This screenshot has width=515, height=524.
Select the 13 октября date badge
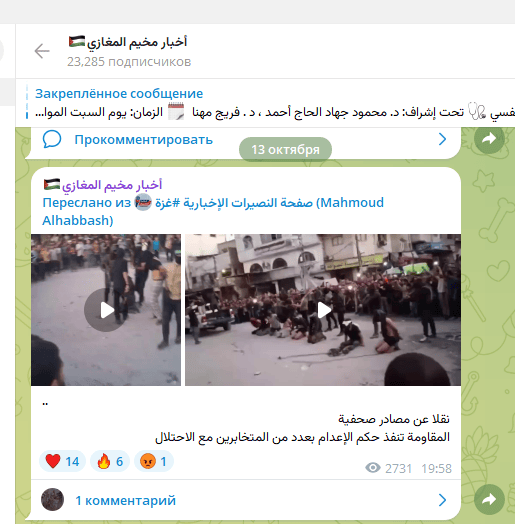point(285,149)
